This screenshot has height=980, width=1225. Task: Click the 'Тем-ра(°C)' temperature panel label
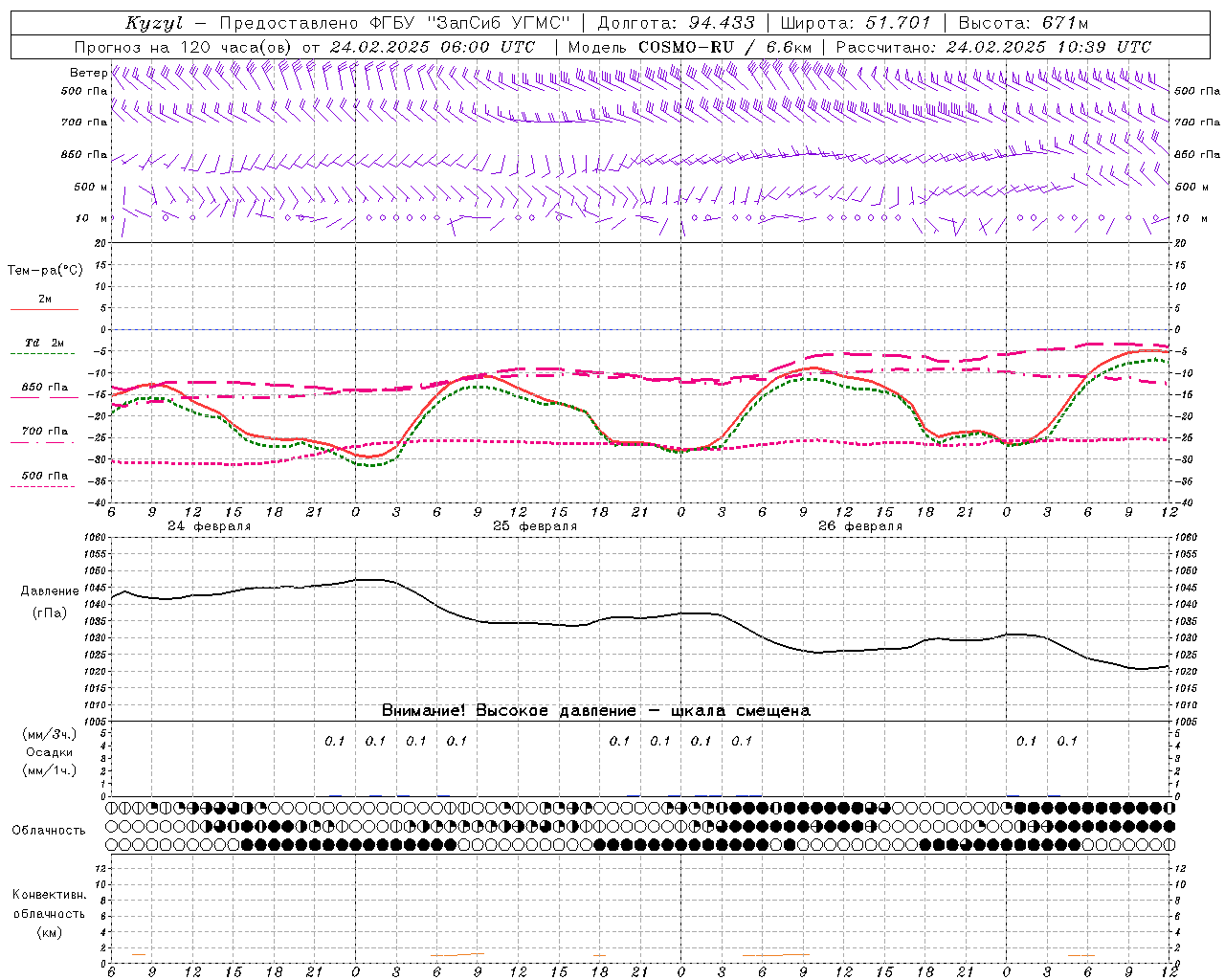click(45, 271)
